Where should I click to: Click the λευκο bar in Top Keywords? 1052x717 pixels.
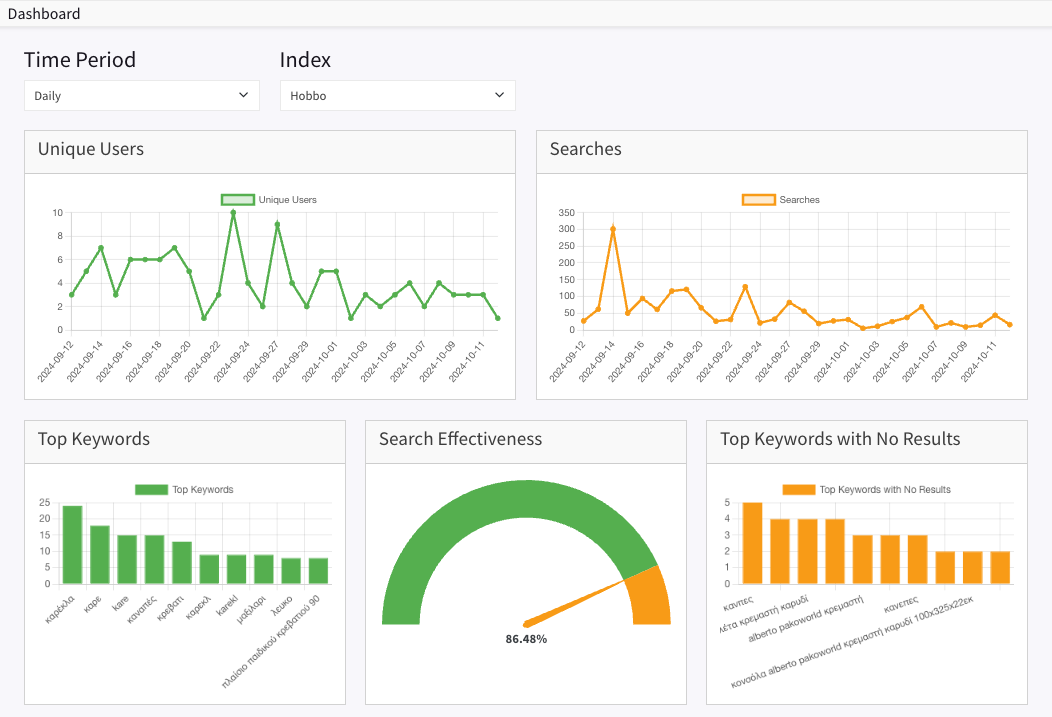[x=291, y=571]
